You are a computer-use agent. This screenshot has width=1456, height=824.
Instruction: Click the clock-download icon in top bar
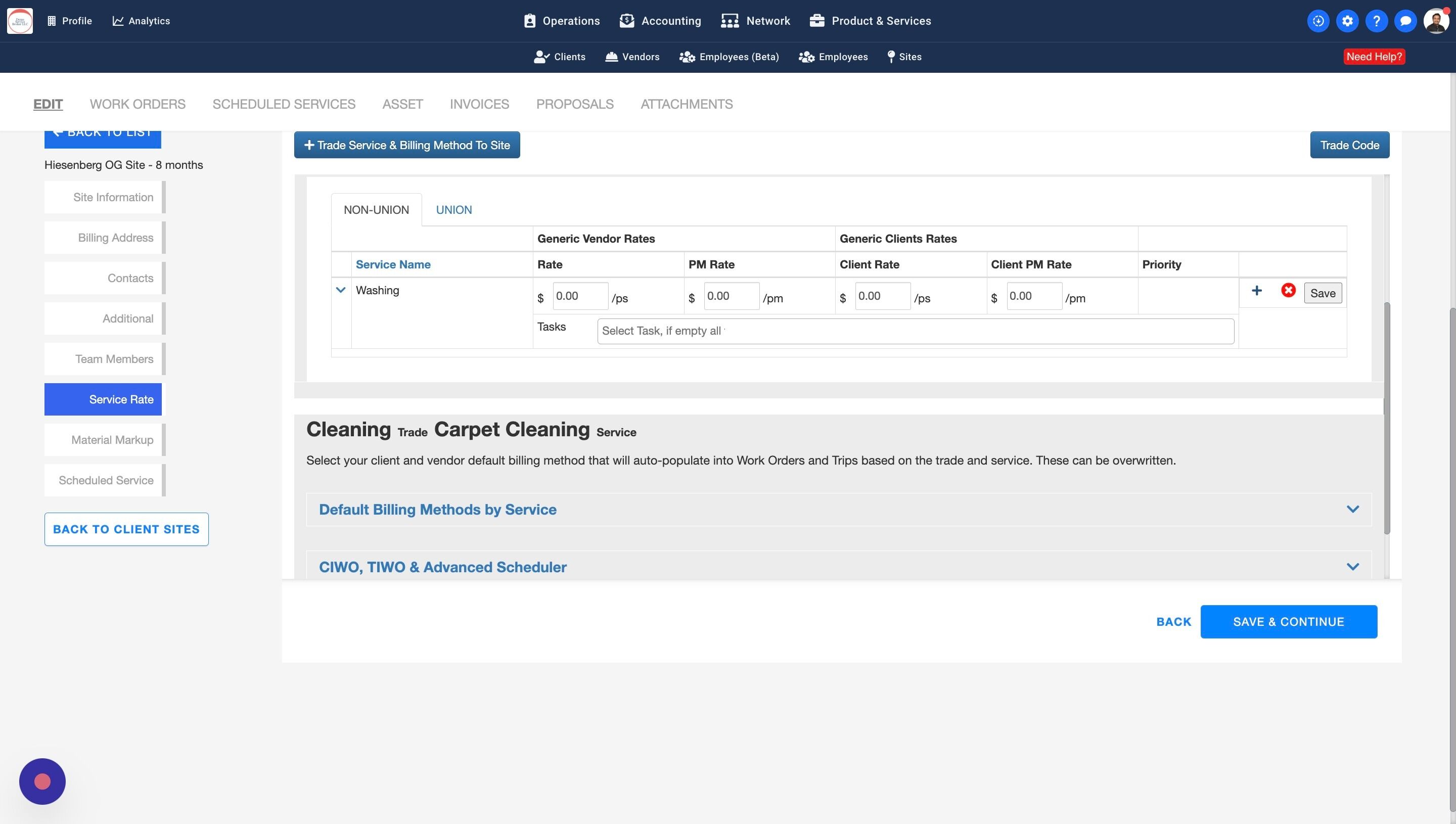[x=1318, y=21]
